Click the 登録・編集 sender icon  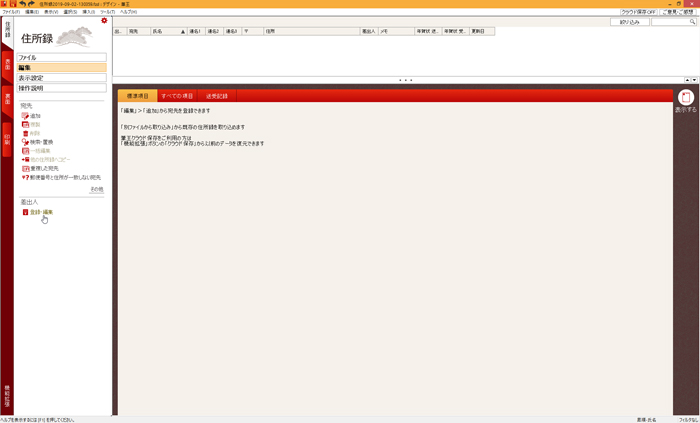(x=25, y=212)
